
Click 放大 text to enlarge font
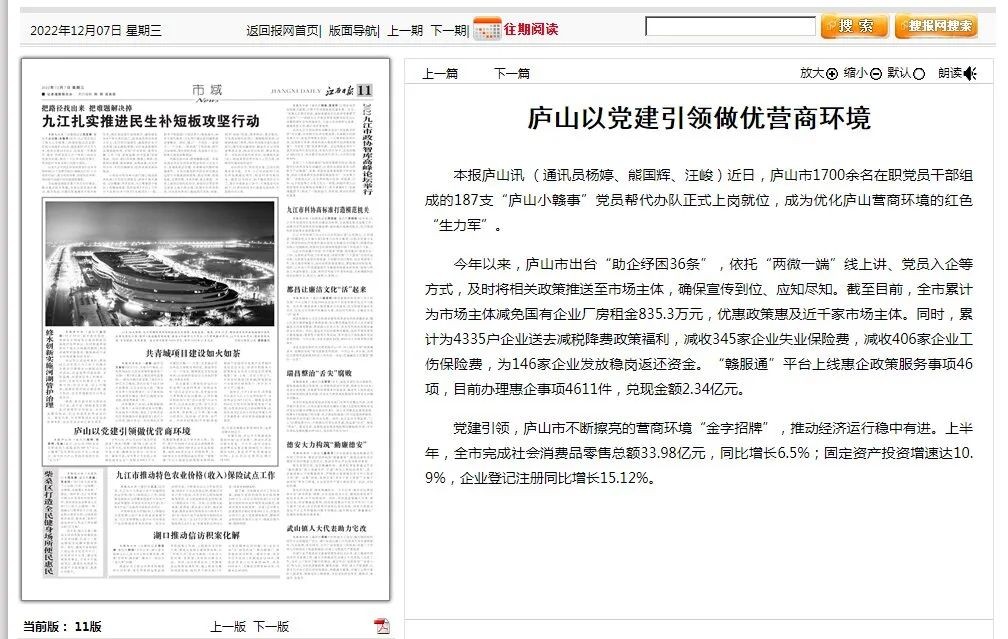pyautogui.click(x=812, y=73)
